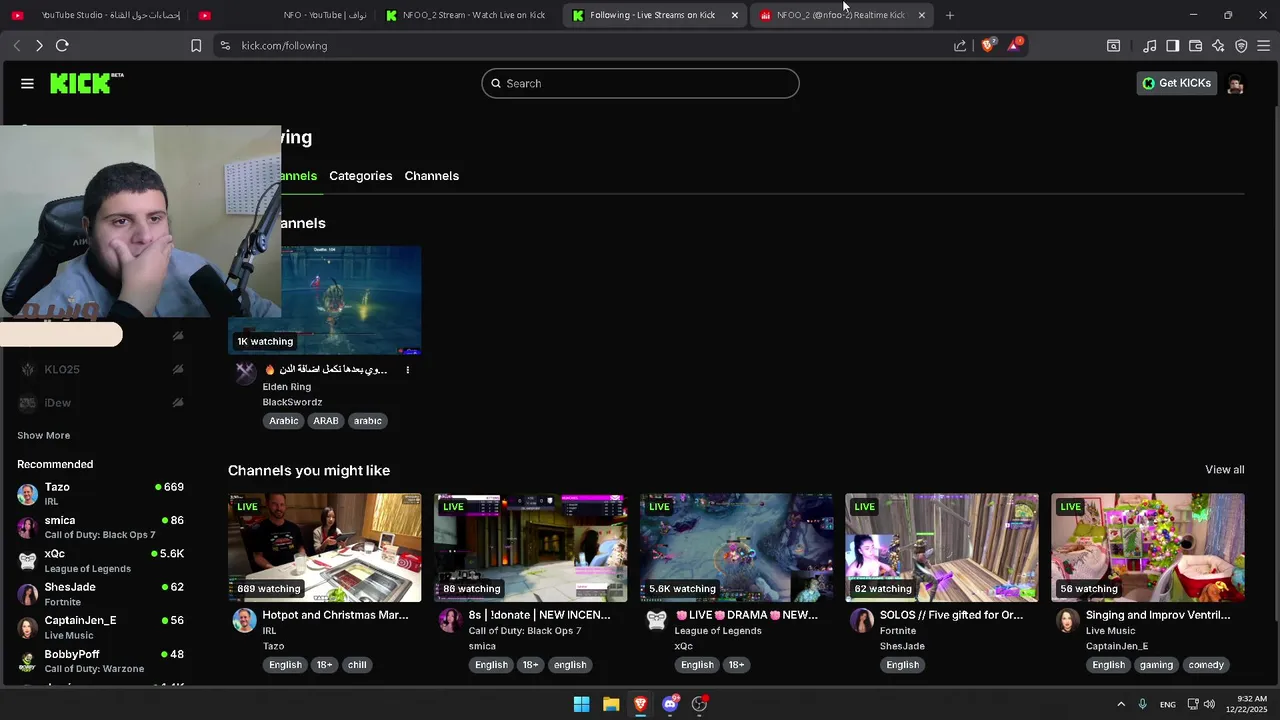This screenshot has width=1280, height=720.
Task: Click the gaming tag under CaptainJen_E
Action: [1156, 665]
